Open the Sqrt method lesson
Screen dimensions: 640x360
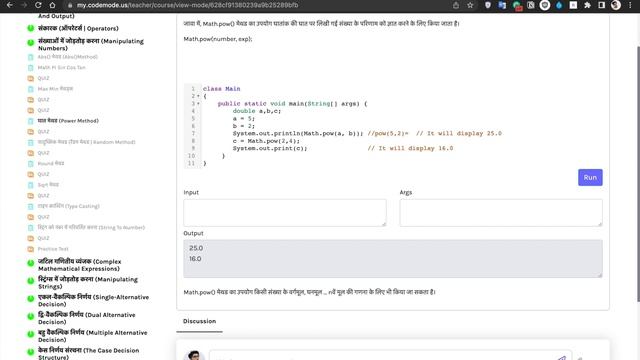pyautogui.click(x=48, y=185)
